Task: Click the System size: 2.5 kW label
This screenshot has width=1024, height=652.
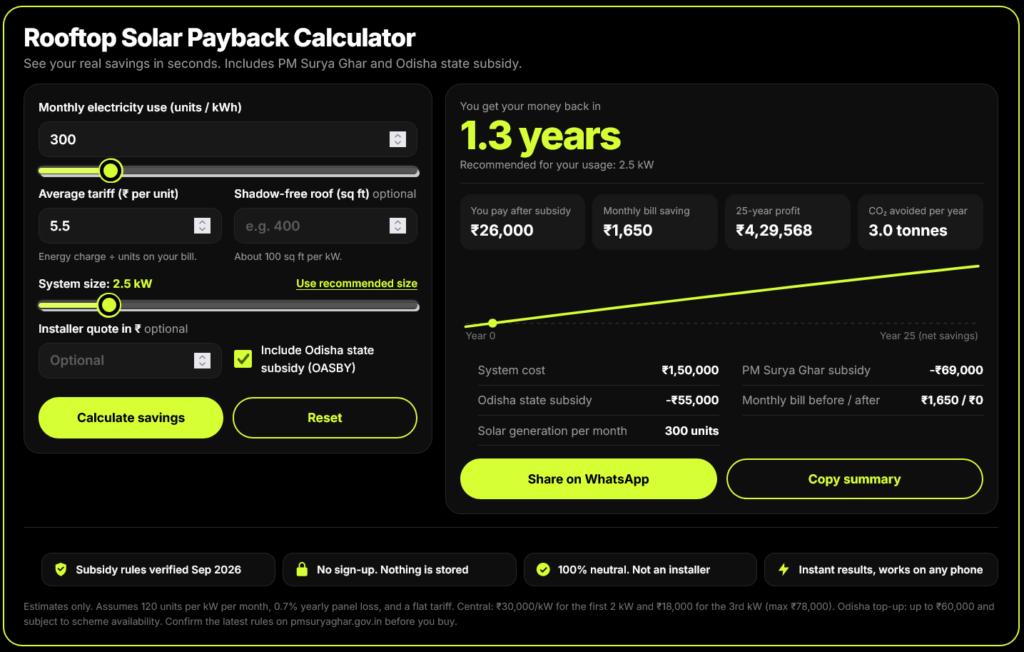Action: 95,284
